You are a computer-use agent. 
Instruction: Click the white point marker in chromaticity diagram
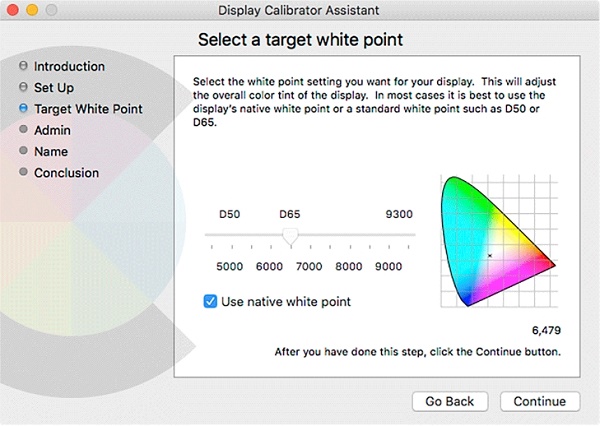point(490,255)
